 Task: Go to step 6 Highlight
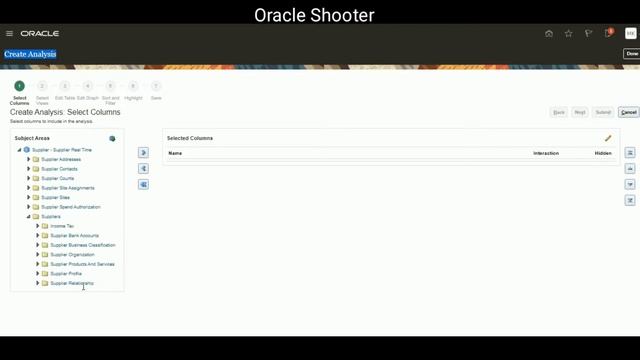coord(133,86)
